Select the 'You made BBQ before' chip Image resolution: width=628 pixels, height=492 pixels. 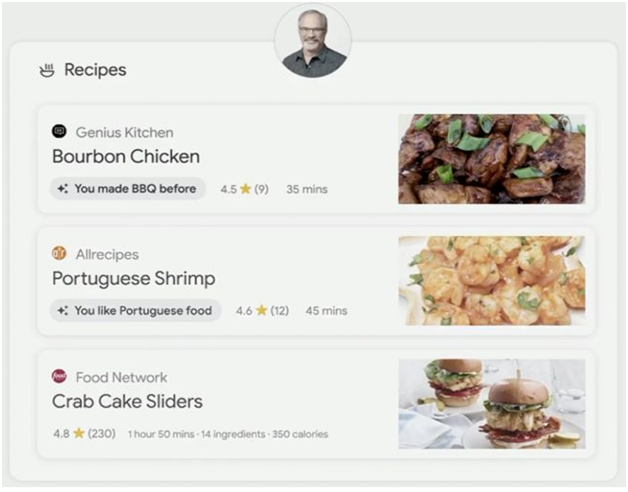click(128, 189)
